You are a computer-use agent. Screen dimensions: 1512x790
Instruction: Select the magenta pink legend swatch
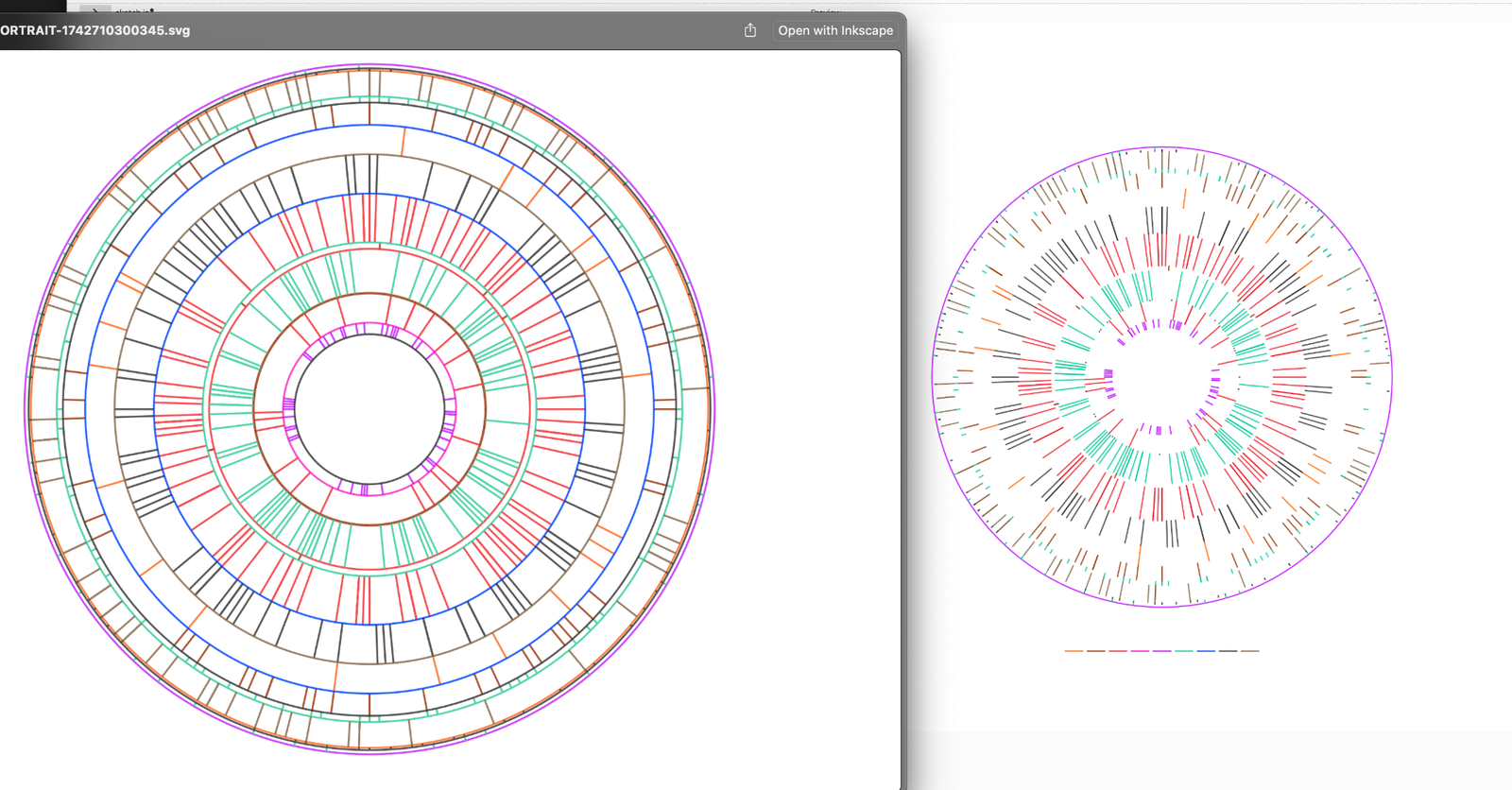1140,651
